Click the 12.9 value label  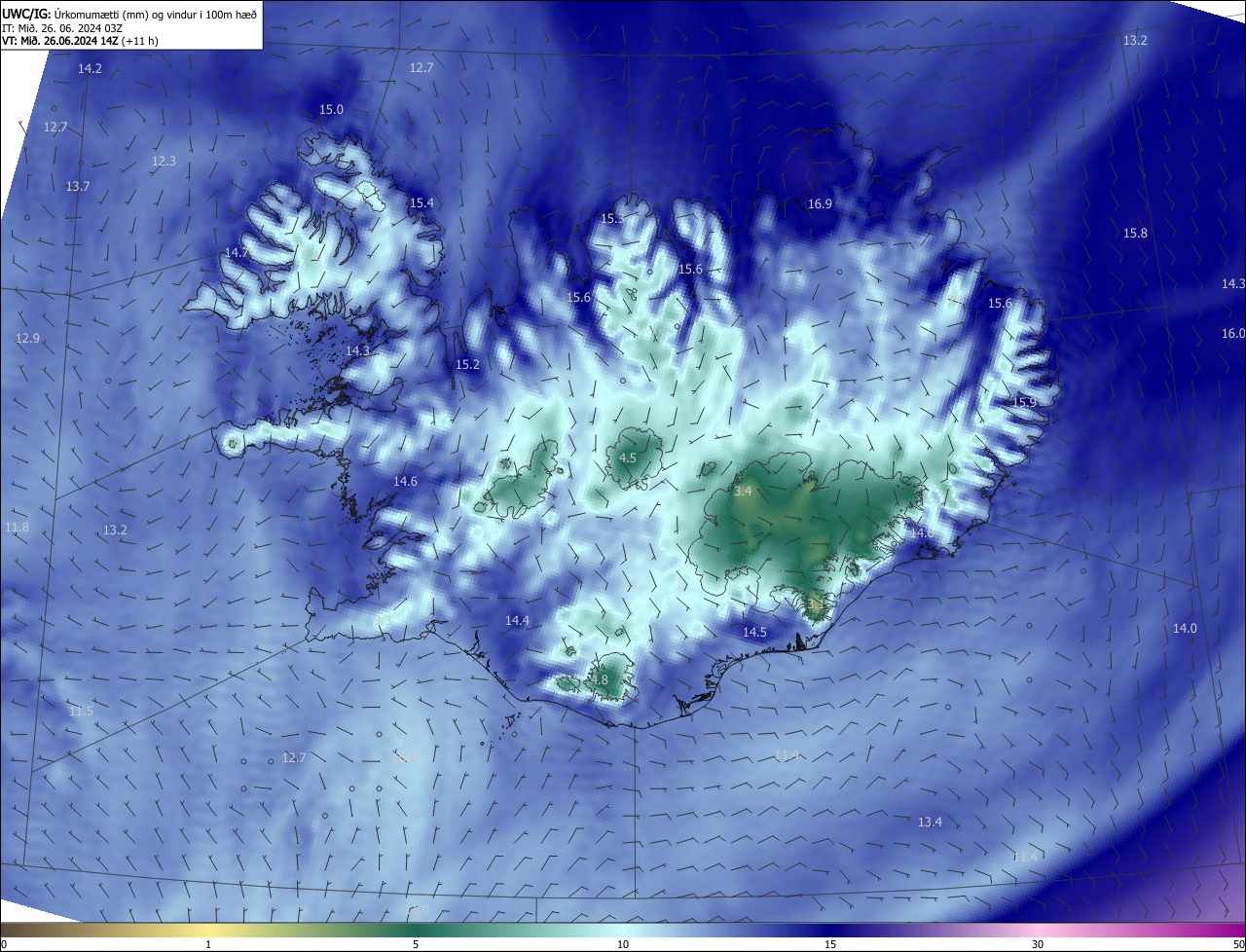(x=28, y=339)
